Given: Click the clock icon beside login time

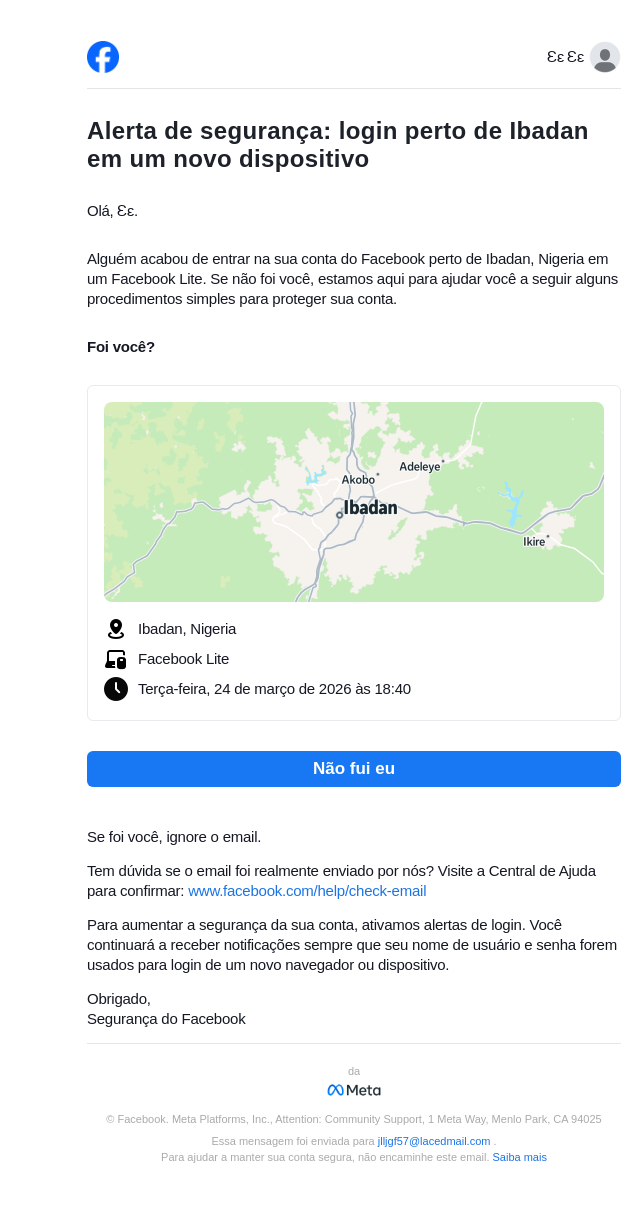Looking at the screenshot, I should click(x=116, y=689).
